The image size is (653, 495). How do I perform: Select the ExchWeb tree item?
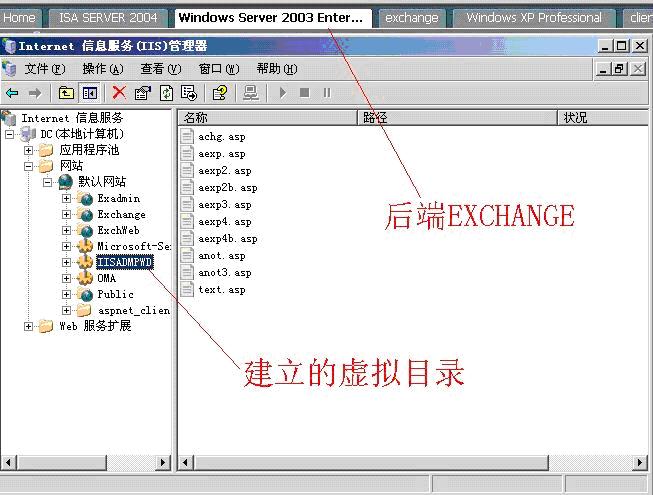(x=118, y=230)
